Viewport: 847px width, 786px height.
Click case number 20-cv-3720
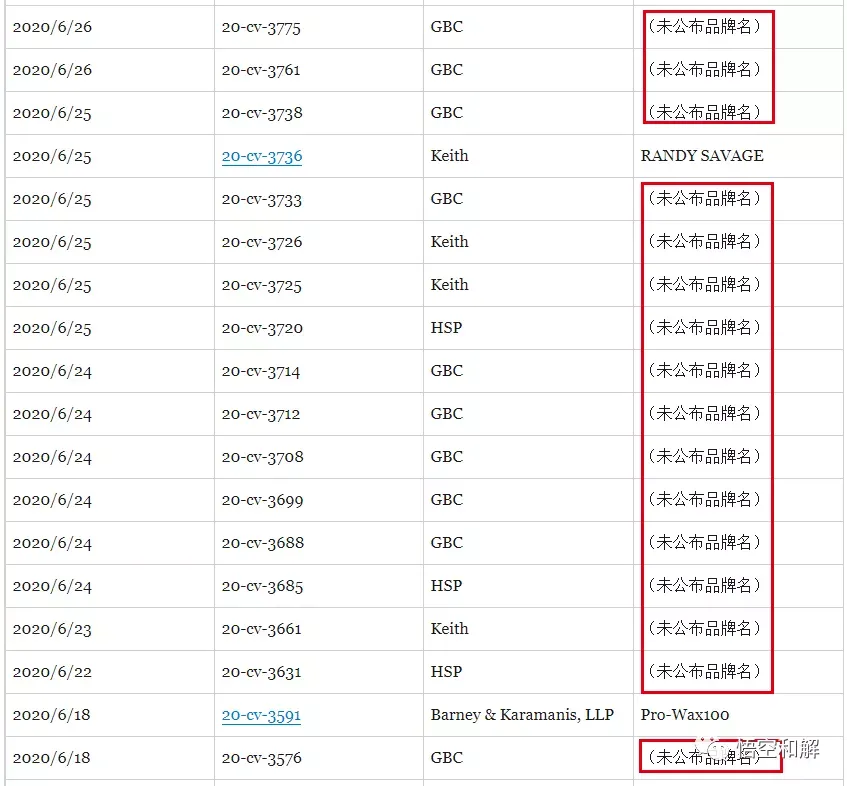tap(262, 328)
